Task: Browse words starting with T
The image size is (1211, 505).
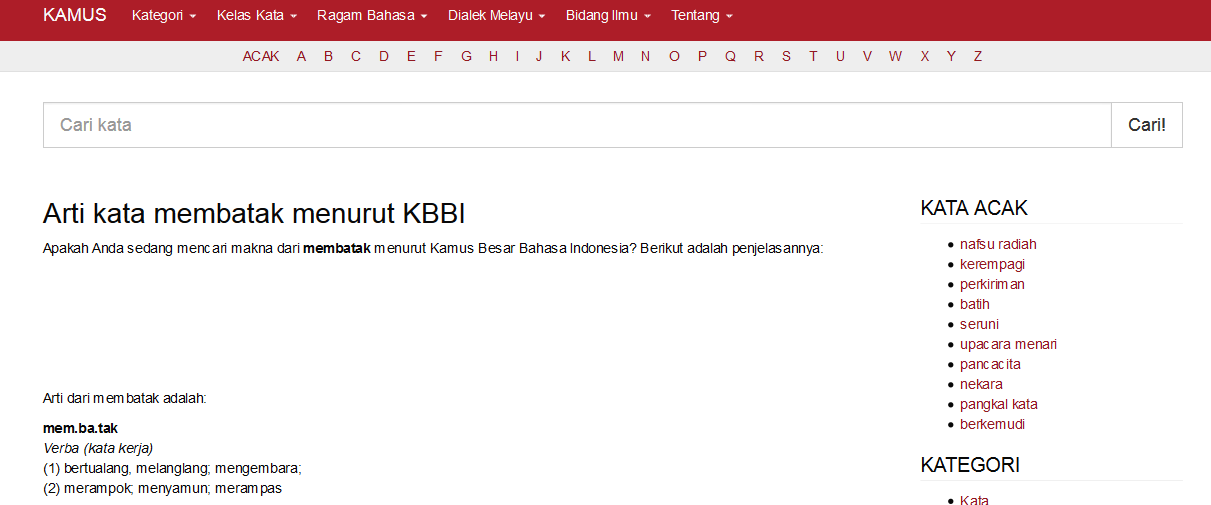Action: pyautogui.click(x=813, y=56)
